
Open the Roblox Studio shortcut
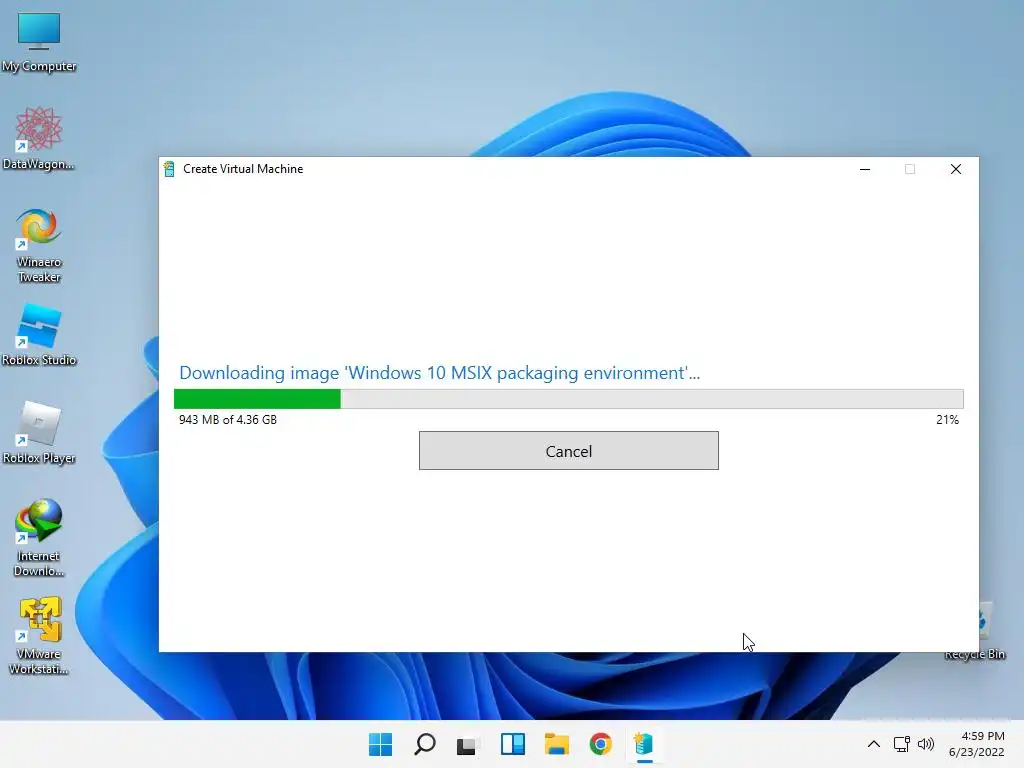39,335
